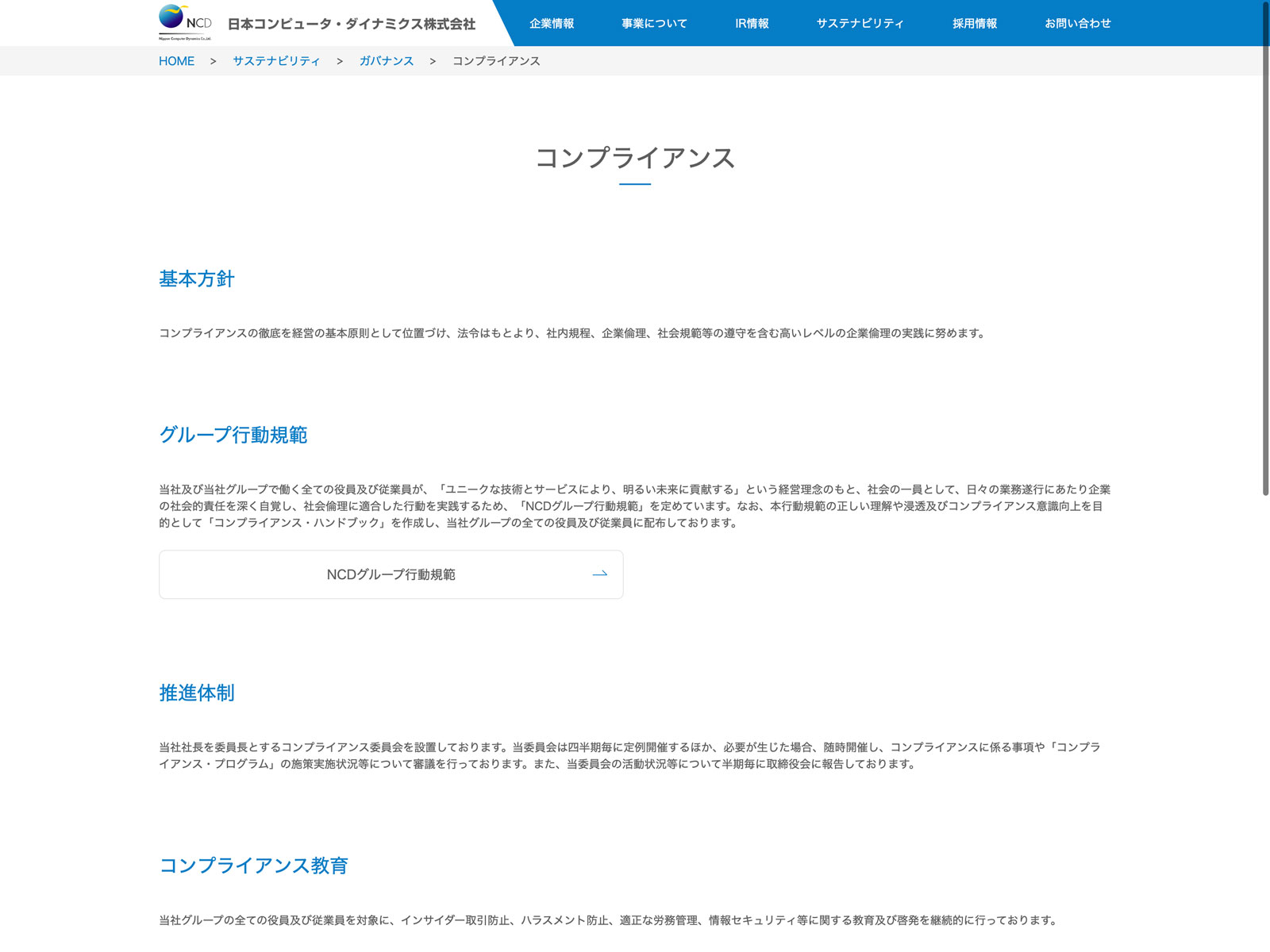Click the グループ行動規範 section heading
This screenshot has width=1270, height=952.
pos(233,435)
